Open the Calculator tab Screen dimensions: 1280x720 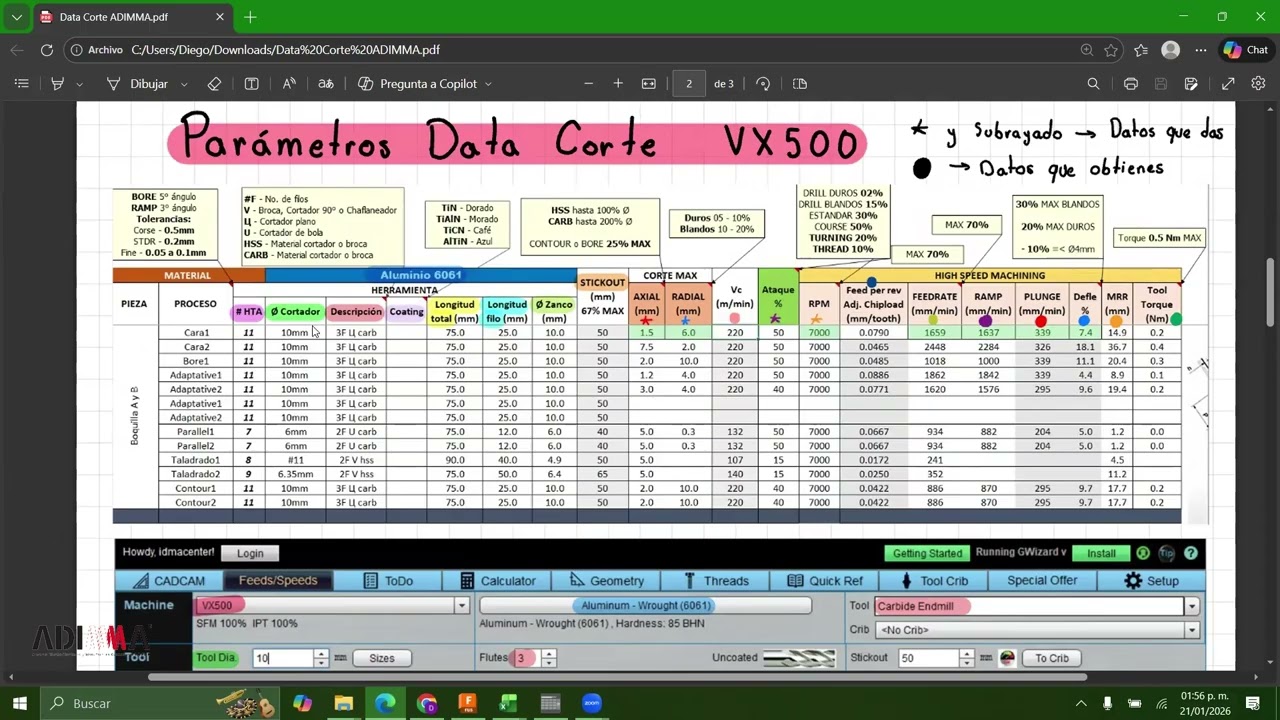click(x=498, y=581)
